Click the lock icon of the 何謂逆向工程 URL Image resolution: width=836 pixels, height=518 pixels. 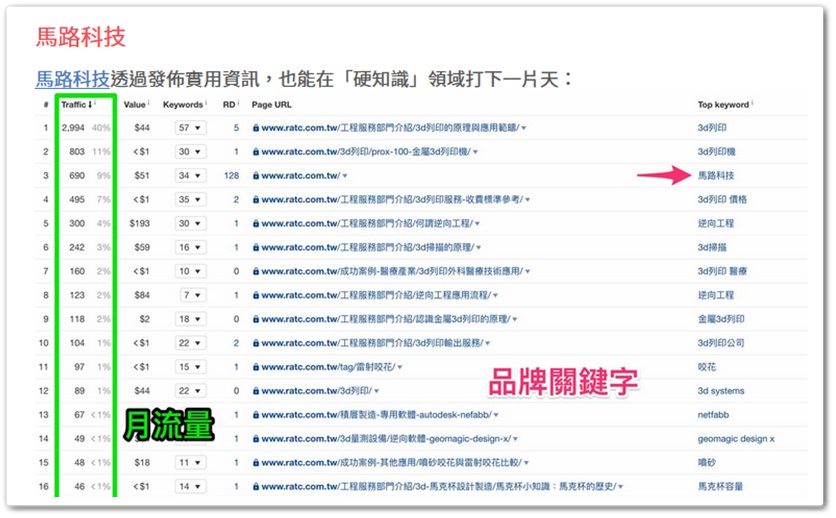pyautogui.click(x=256, y=224)
